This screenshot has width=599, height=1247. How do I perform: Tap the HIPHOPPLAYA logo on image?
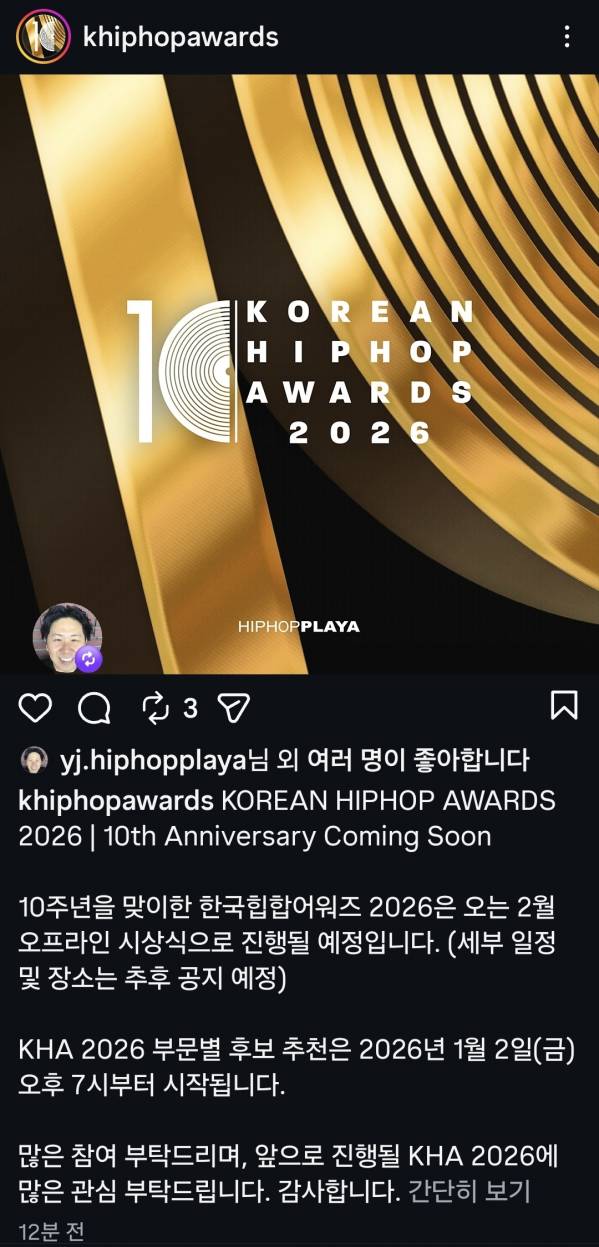299,627
